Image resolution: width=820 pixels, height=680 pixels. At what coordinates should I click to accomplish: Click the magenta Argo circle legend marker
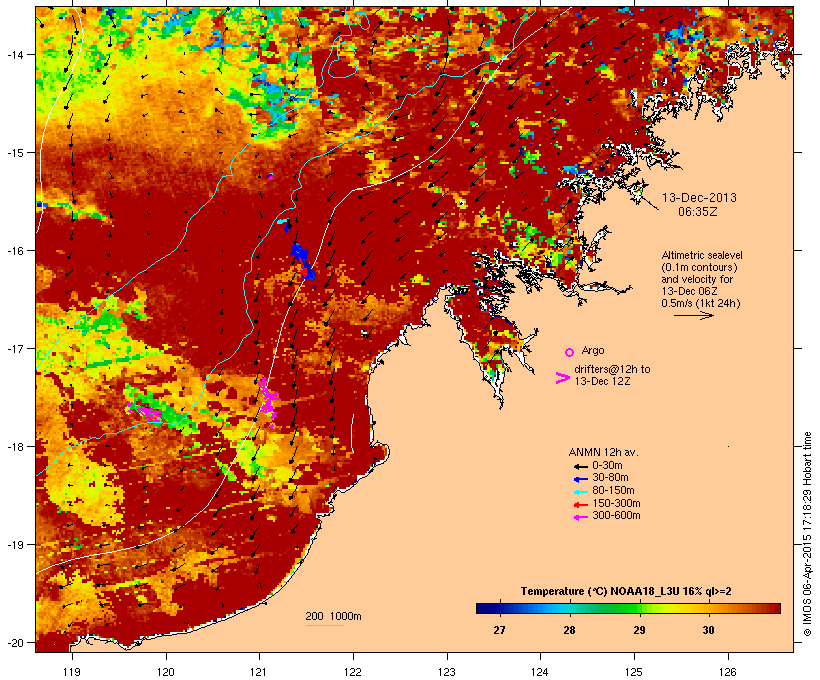click(569, 352)
